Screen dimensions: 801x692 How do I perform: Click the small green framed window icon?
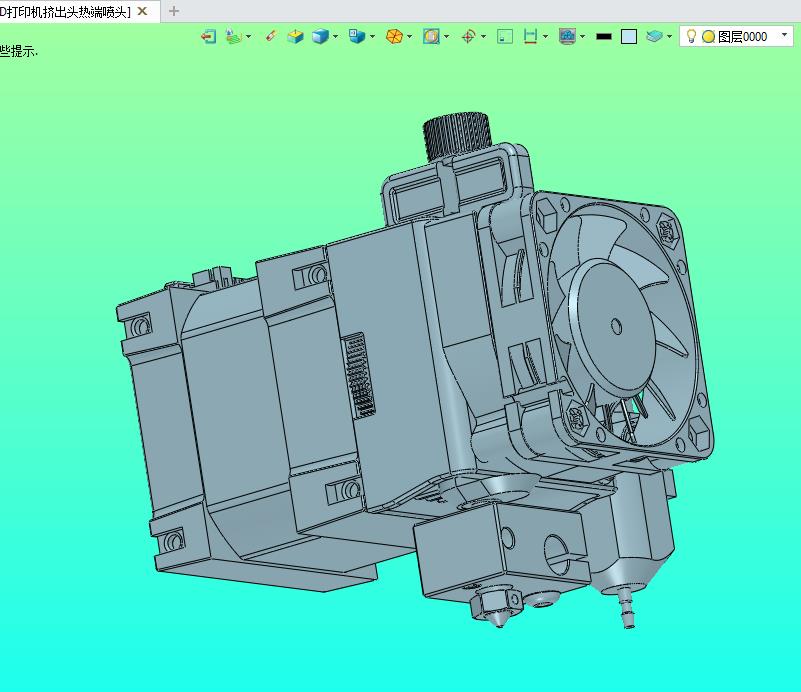(505, 37)
